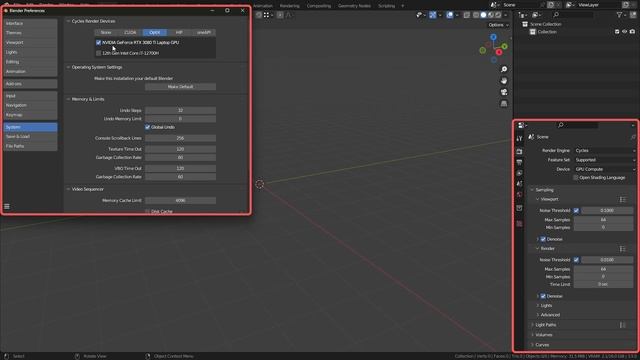Screen dimensions: 640x360
Task: Open the Render Engine dropdown
Action: (605, 151)
